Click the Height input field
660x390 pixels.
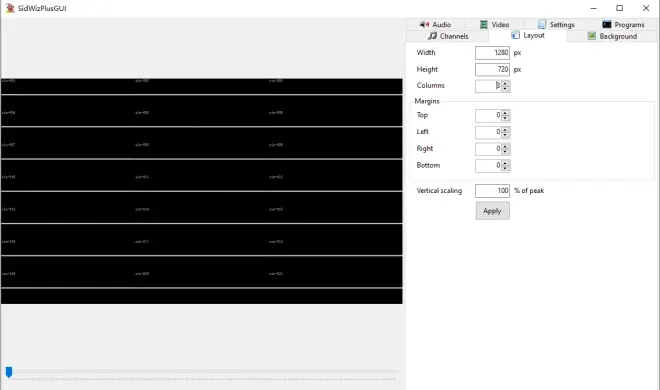point(492,69)
